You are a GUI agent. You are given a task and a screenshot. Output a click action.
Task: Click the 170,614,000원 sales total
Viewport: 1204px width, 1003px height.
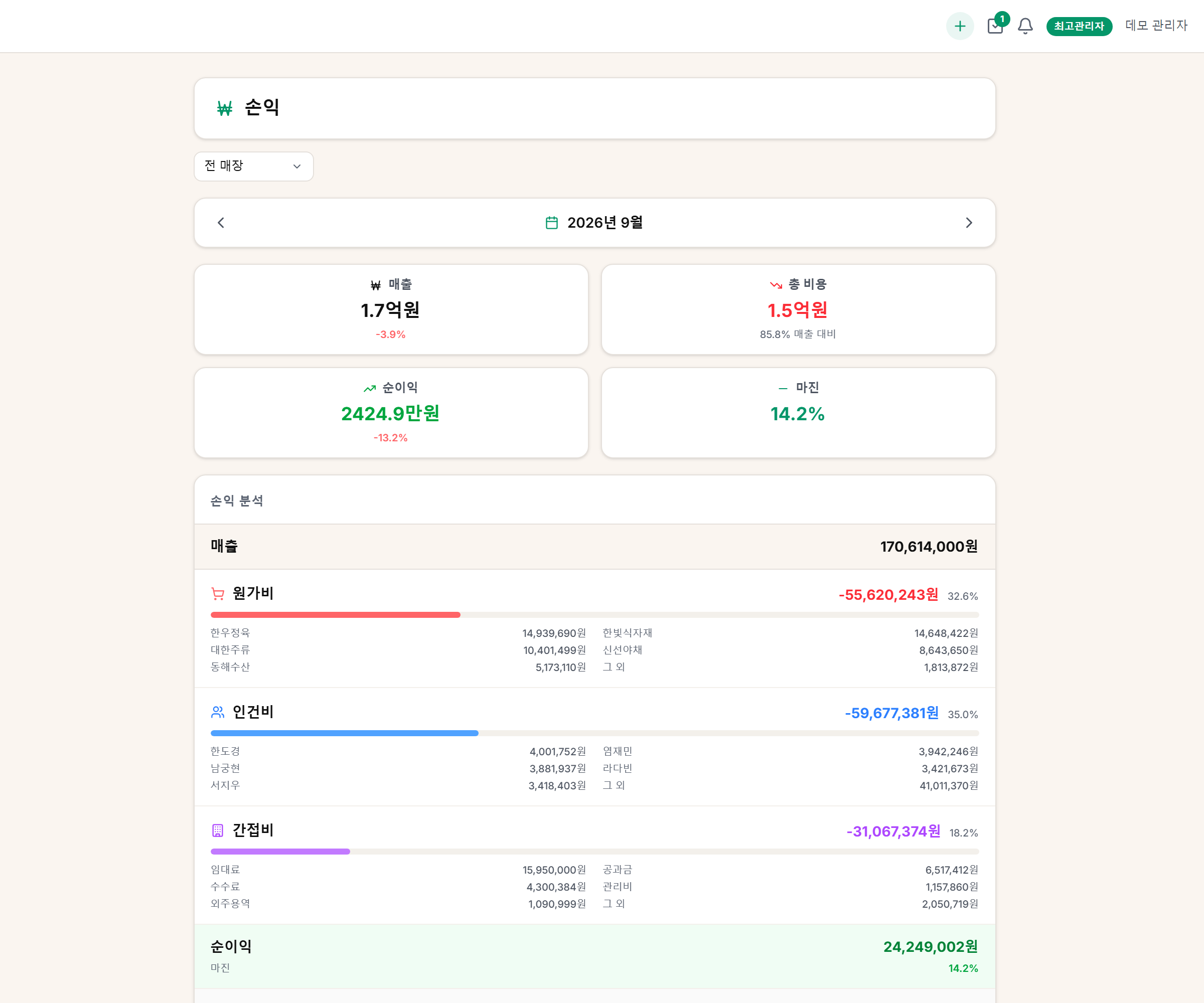[929, 547]
